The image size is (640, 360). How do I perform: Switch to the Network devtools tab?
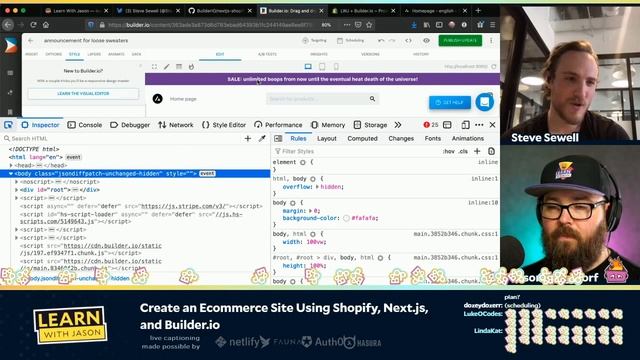[176, 125]
